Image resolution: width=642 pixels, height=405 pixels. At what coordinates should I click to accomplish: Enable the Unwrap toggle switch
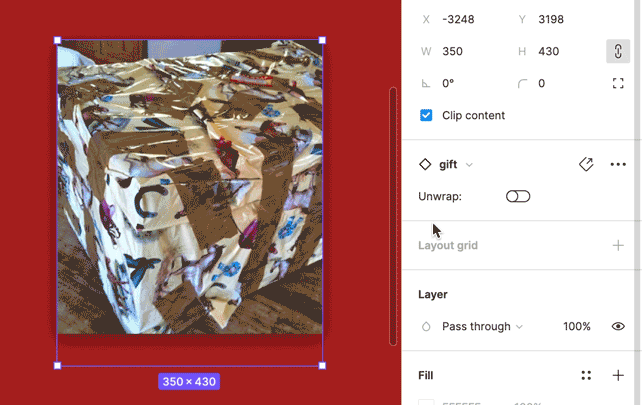click(518, 196)
